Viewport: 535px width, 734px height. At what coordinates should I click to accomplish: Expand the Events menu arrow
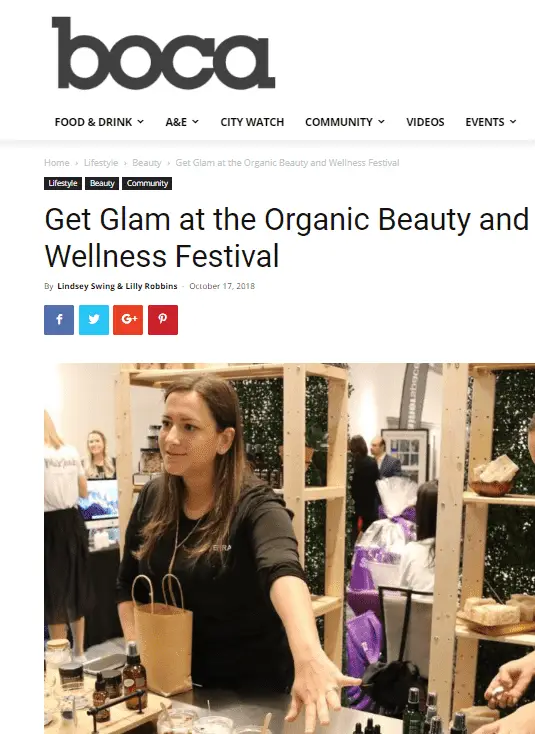[513, 122]
